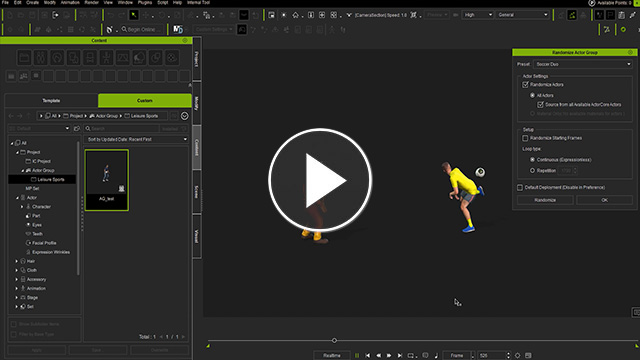The image size is (640, 360).
Task: Click the Actor category icon in Content
Action: pyautogui.click(x=41, y=58)
